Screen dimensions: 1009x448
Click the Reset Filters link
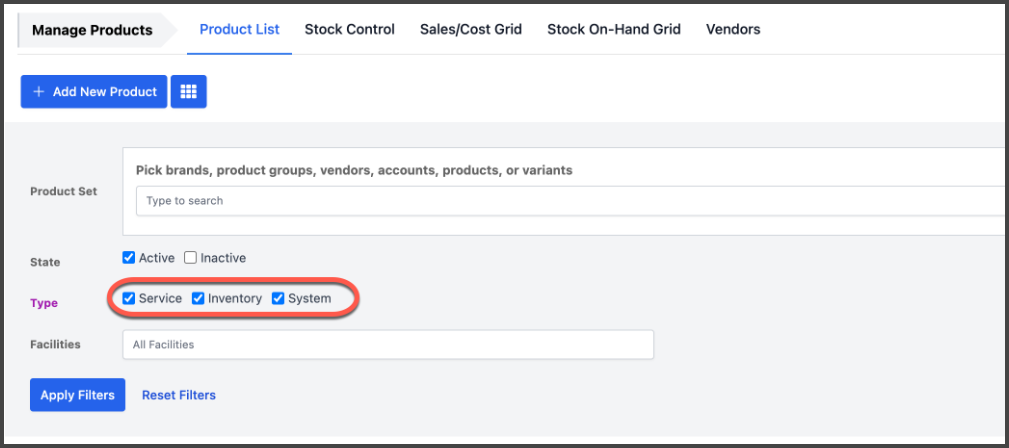point(179,395)
